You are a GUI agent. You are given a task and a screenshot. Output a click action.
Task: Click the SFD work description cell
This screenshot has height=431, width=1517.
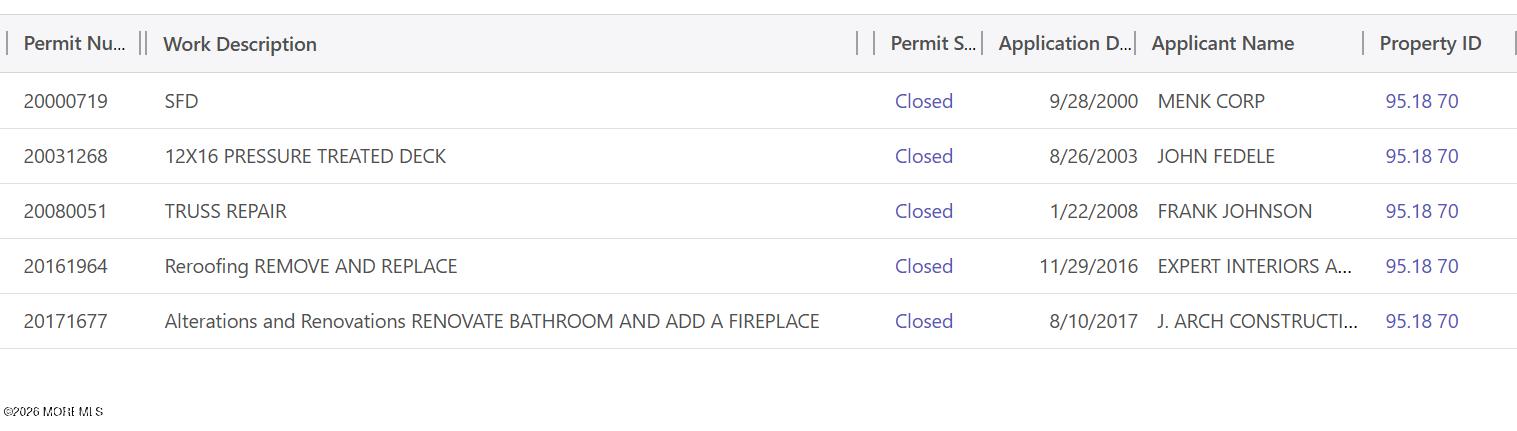pyautogui.click(x=181, y=101)
